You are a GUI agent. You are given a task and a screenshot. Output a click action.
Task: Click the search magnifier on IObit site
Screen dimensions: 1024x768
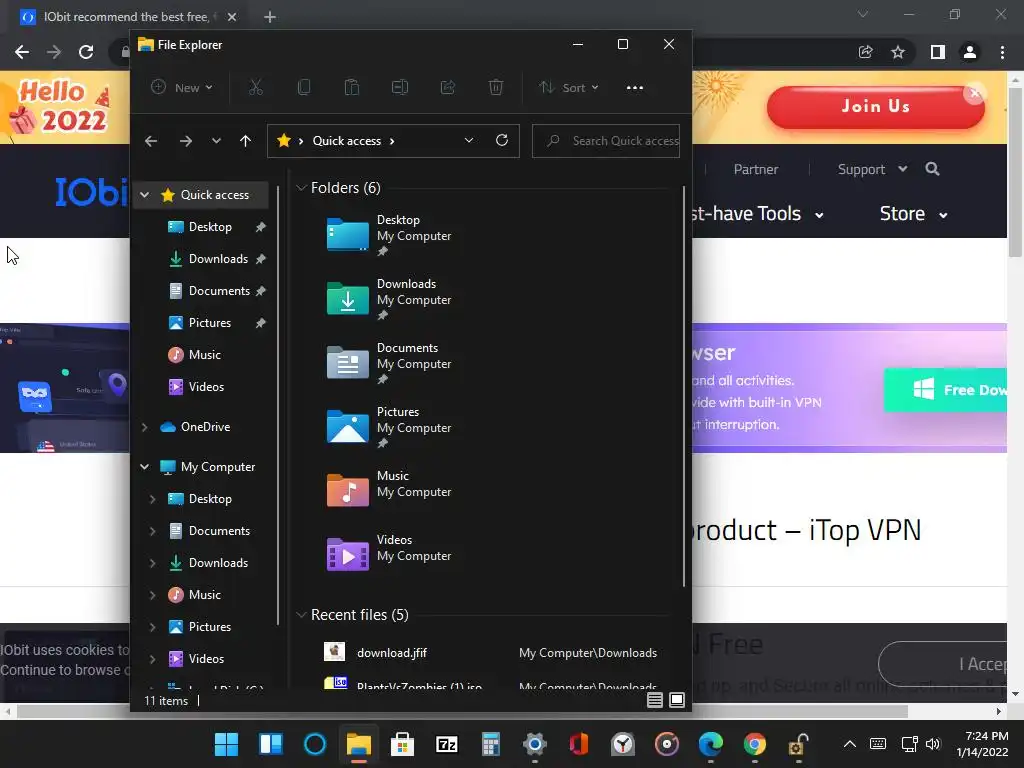point(933,169)
